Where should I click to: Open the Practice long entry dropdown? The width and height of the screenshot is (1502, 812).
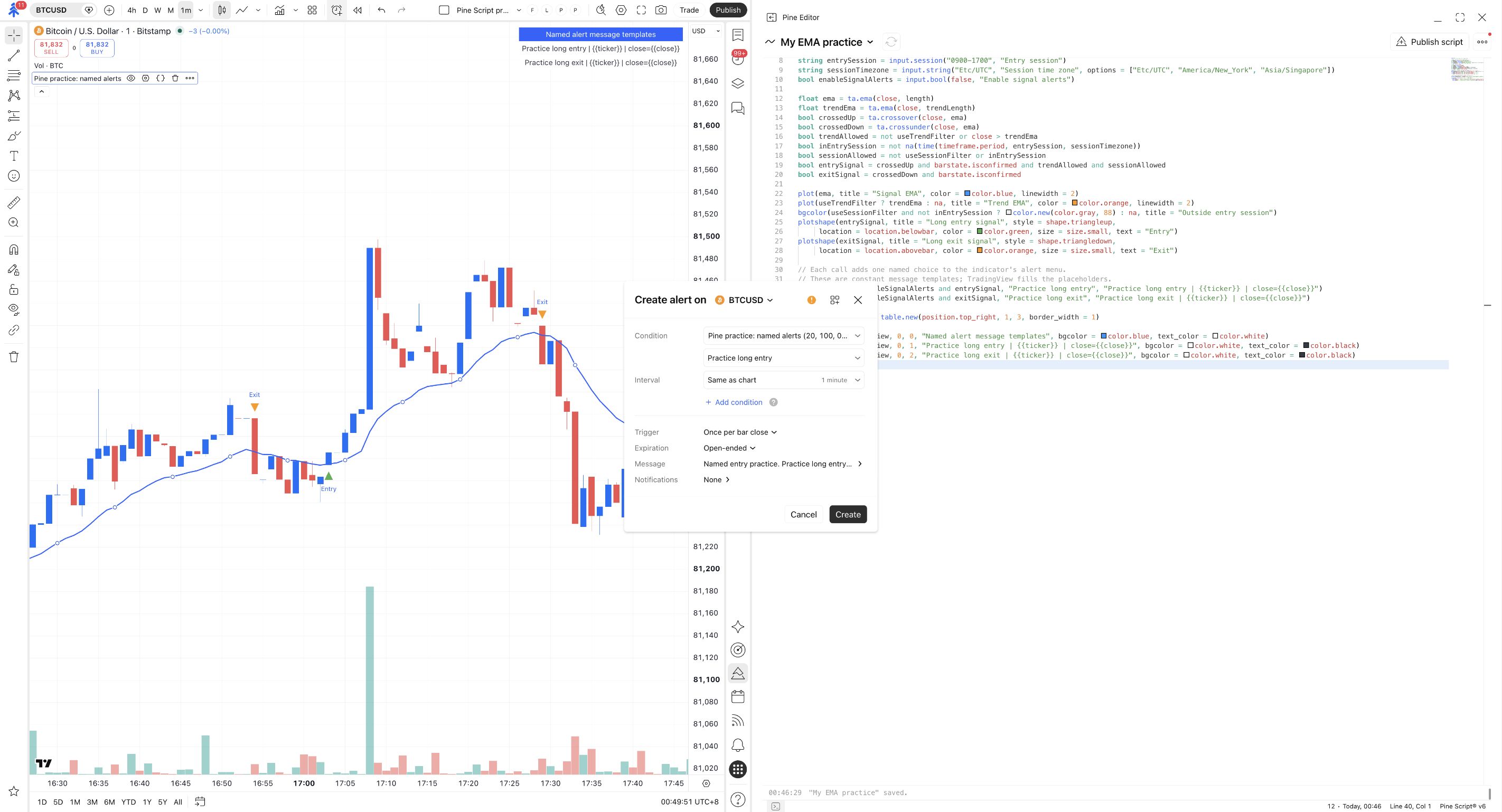click(784, 358)
